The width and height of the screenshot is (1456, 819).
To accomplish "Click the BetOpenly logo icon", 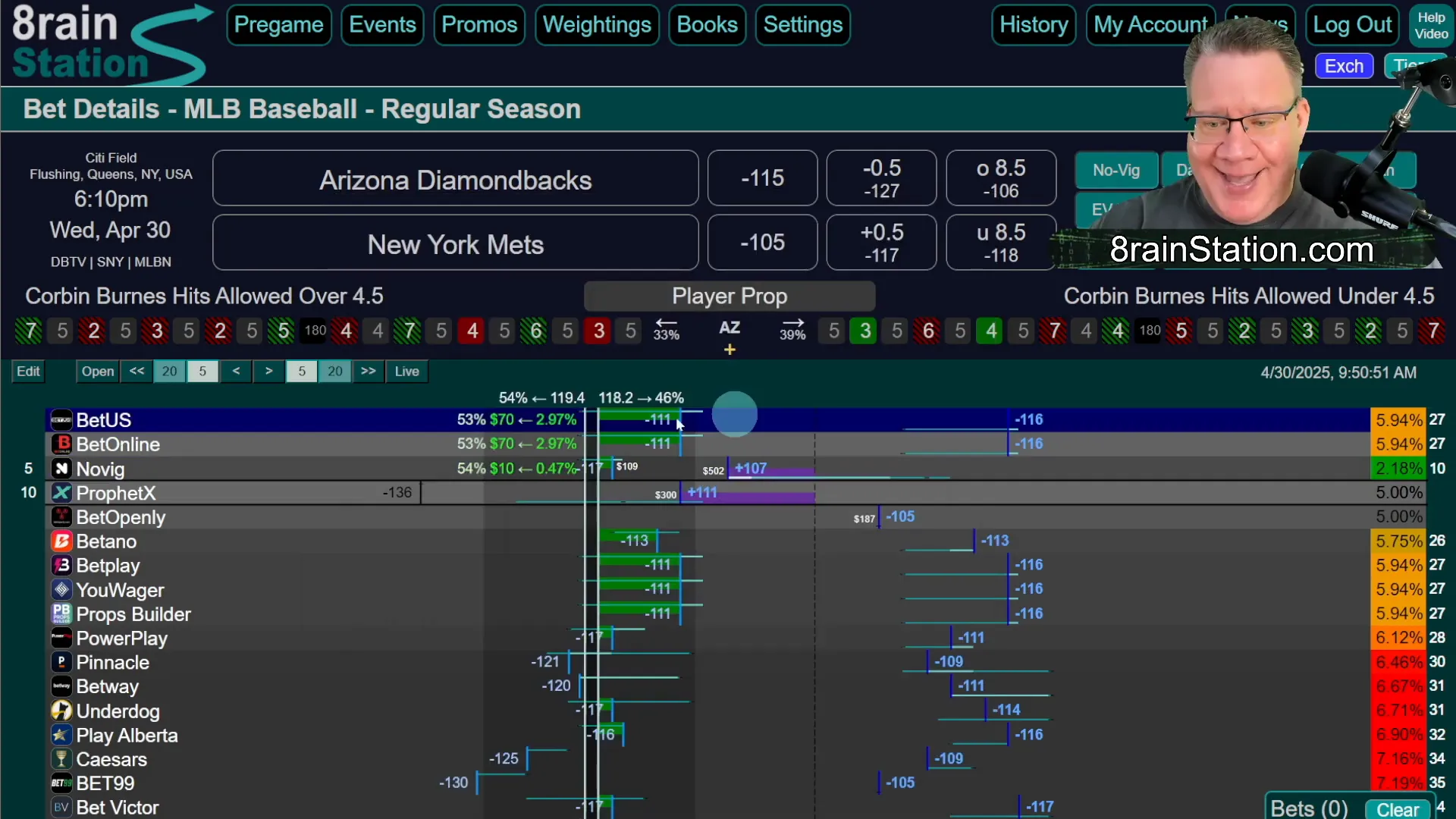I will [61, 517].
